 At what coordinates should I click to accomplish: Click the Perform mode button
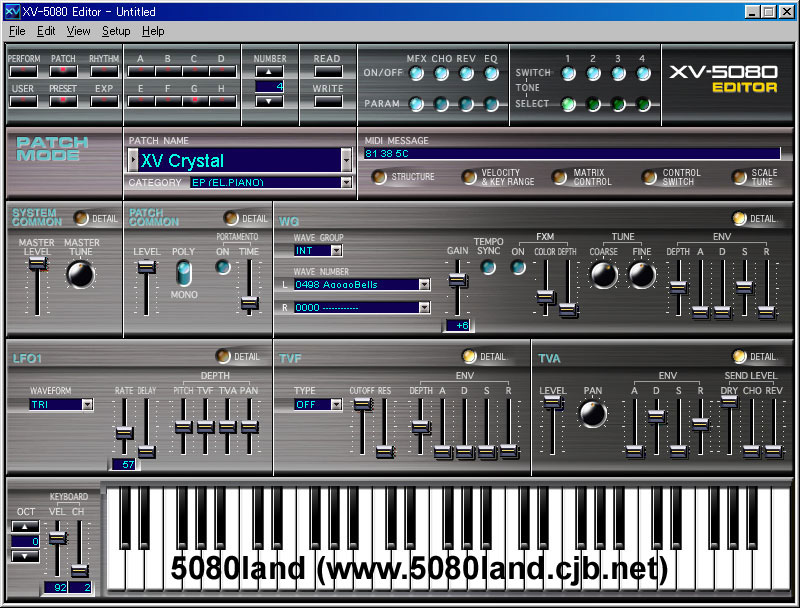23,71
